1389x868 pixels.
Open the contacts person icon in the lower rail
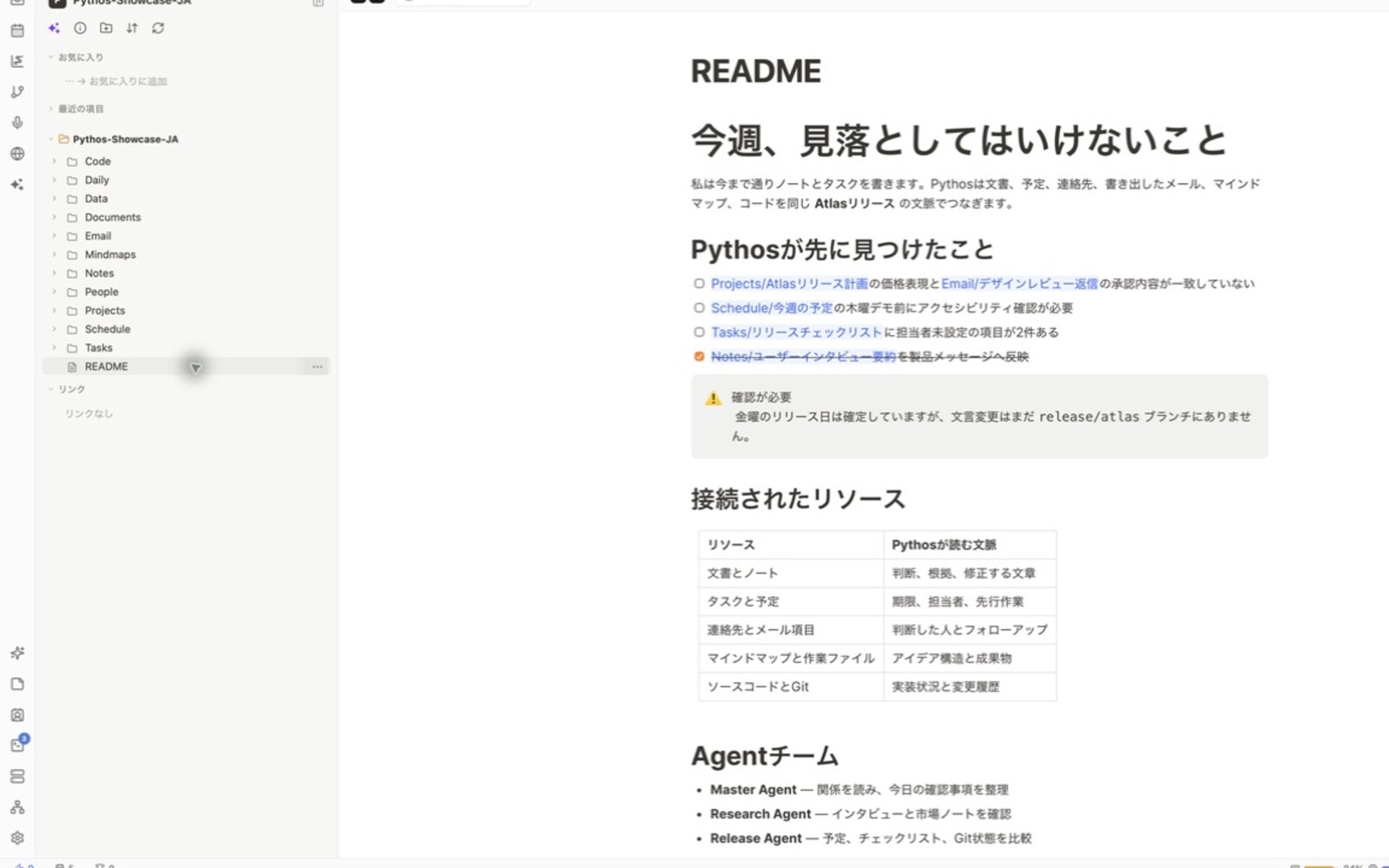coord(17,715)
